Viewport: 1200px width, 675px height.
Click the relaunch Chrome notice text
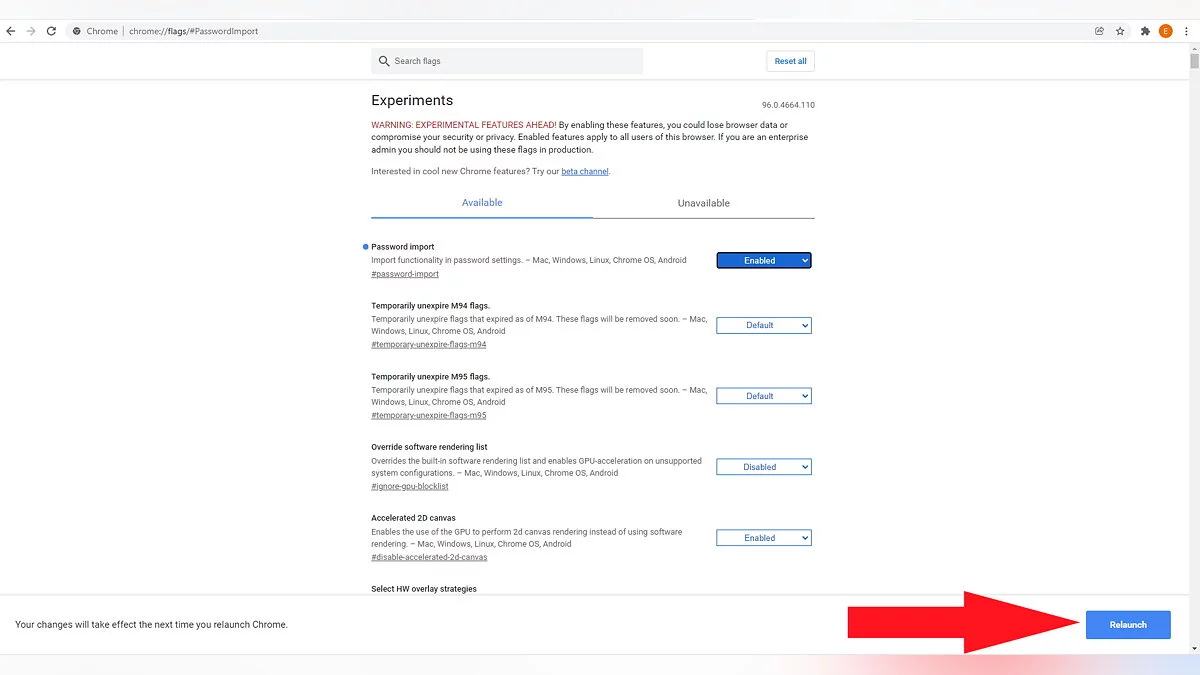pos(151,624)
